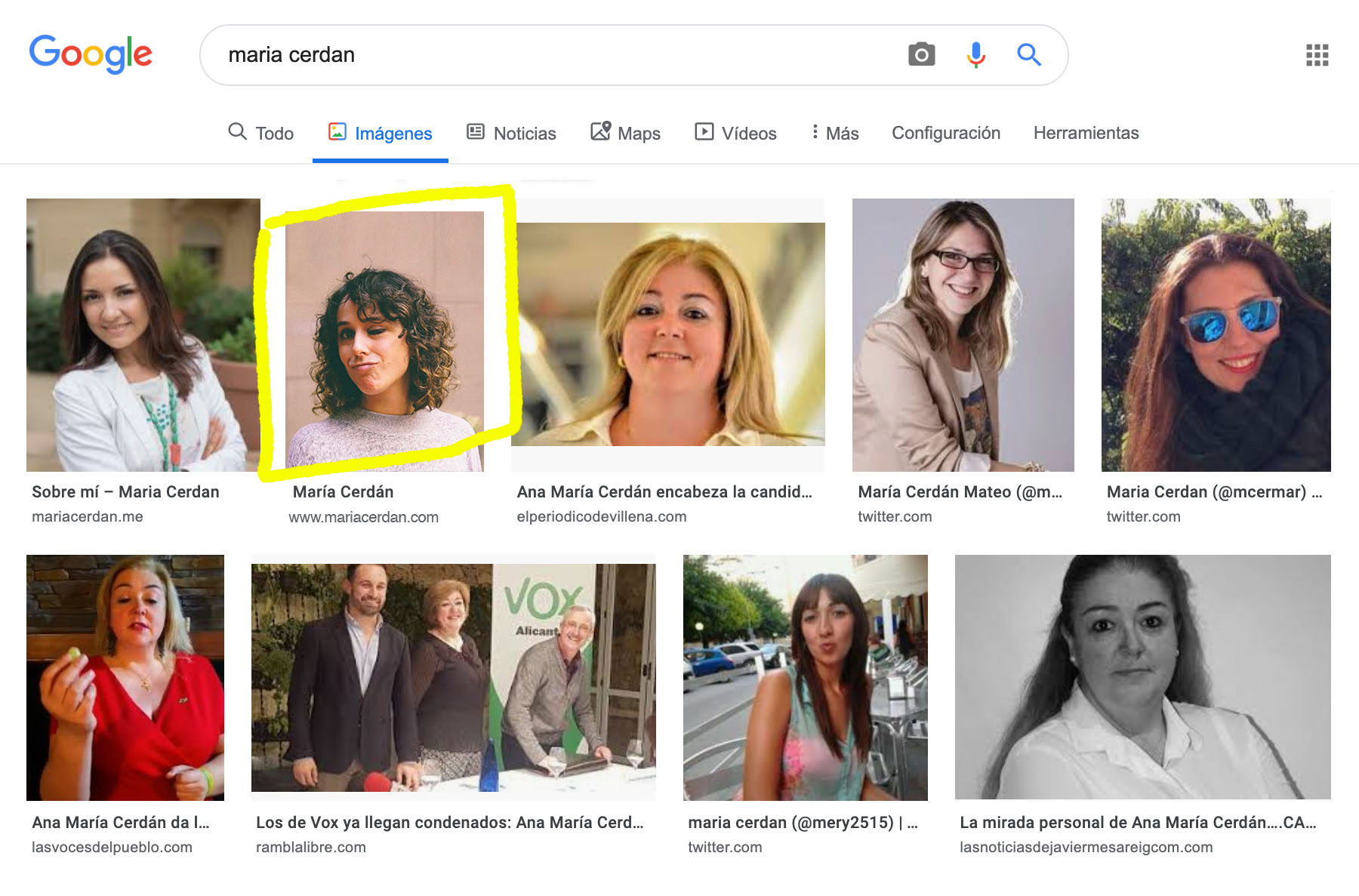Switch to Vídeos using the play icon
Screen dimensions: 1359x896
704,131
